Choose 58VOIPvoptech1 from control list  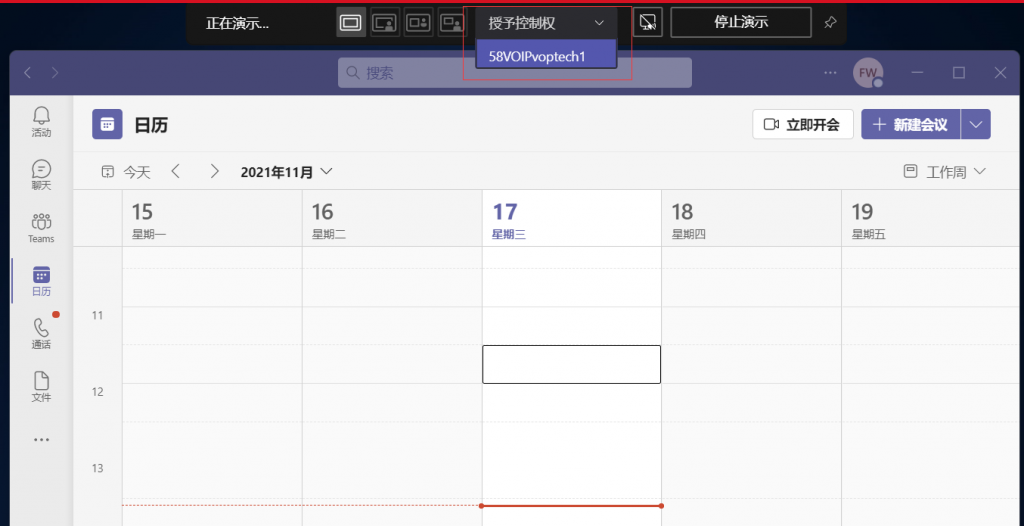pos(547,56)
